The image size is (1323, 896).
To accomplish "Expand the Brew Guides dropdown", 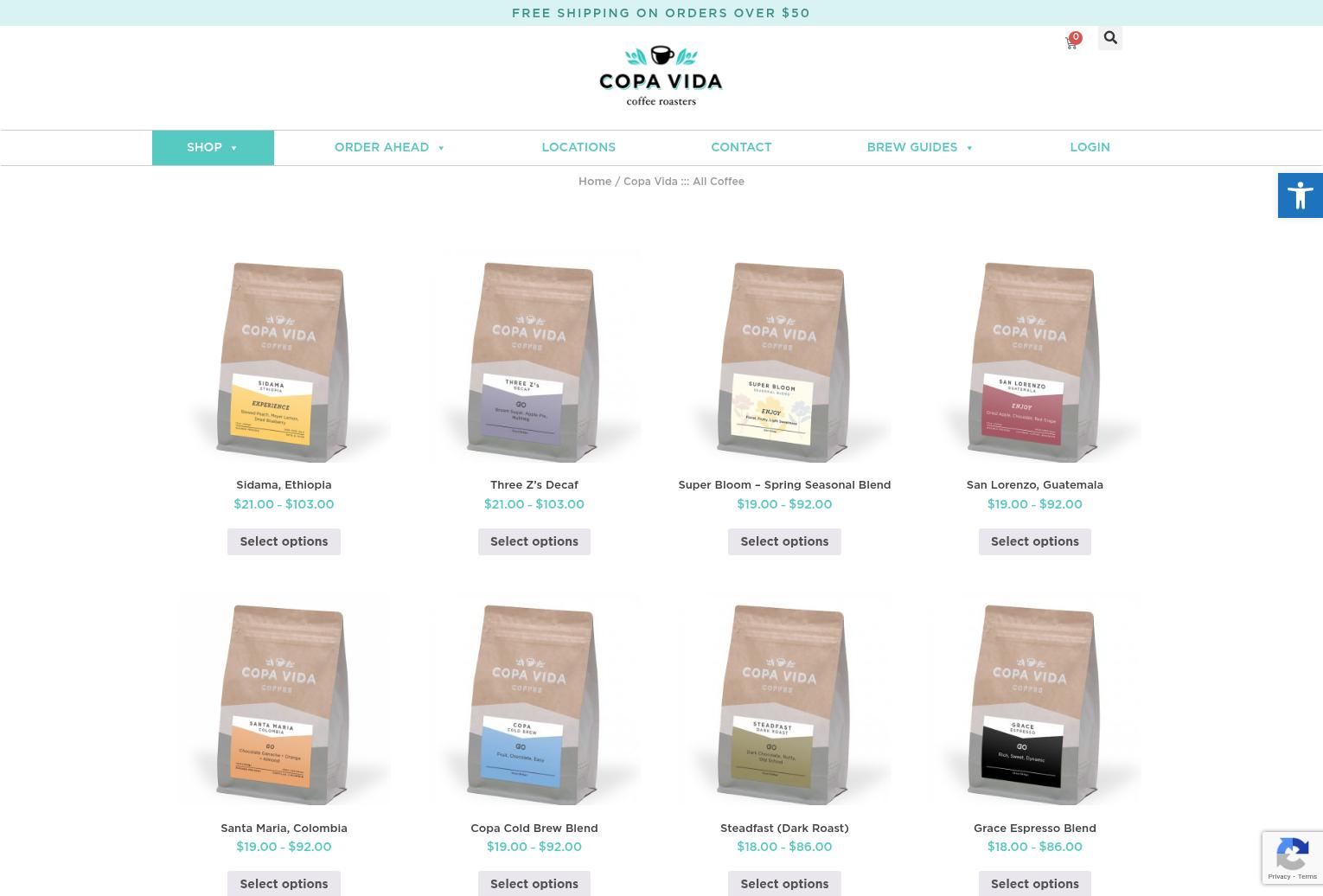I will 920,148.
